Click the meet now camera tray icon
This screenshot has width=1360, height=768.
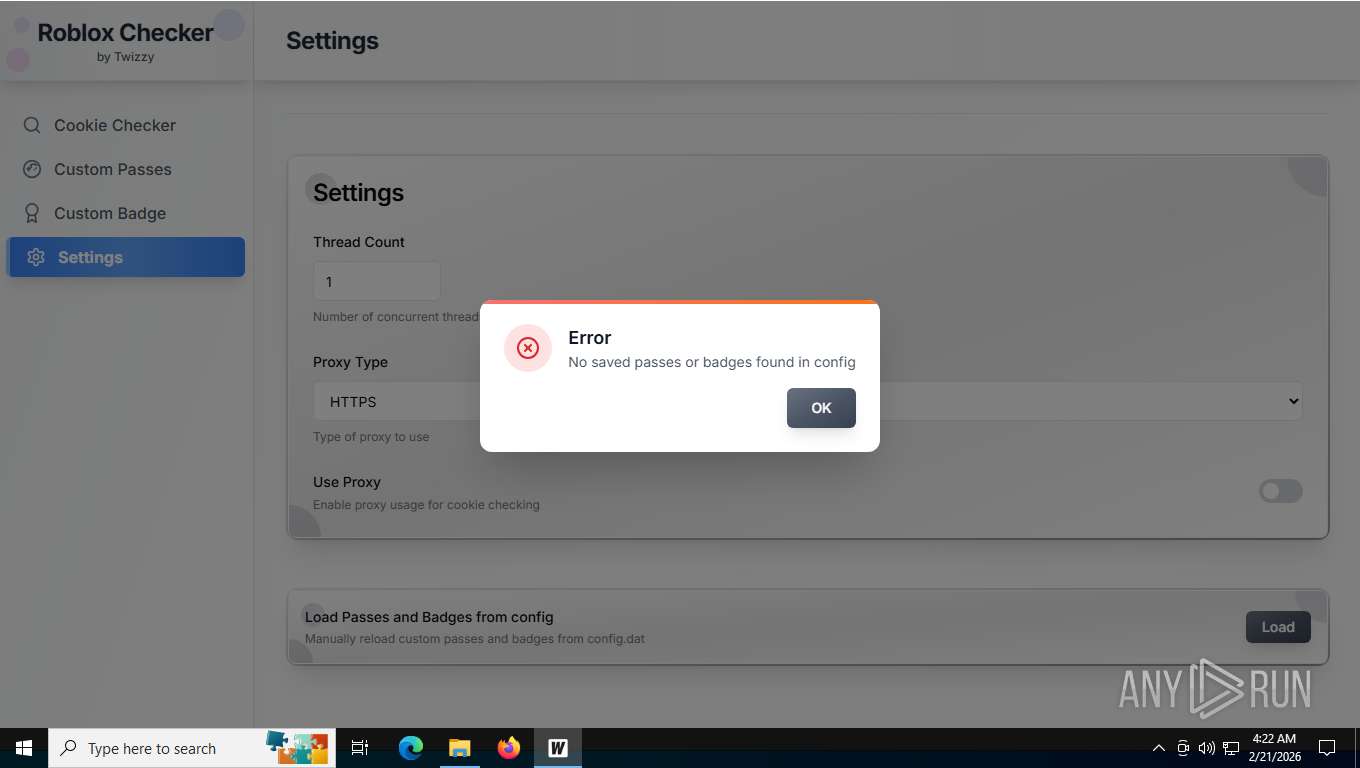click(1183, 748)
